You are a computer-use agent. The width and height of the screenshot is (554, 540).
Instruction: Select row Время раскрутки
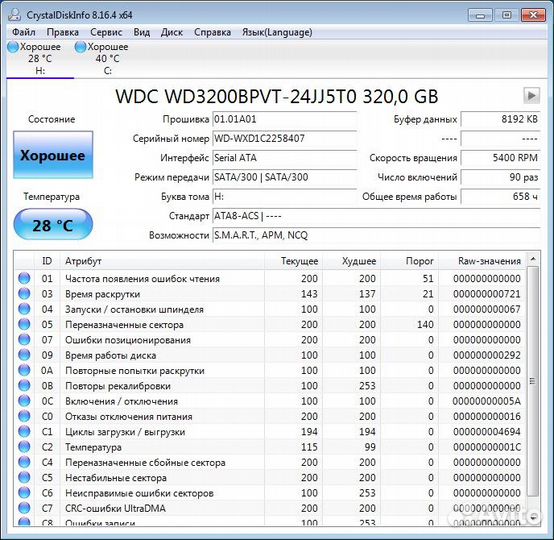(270, 294)
